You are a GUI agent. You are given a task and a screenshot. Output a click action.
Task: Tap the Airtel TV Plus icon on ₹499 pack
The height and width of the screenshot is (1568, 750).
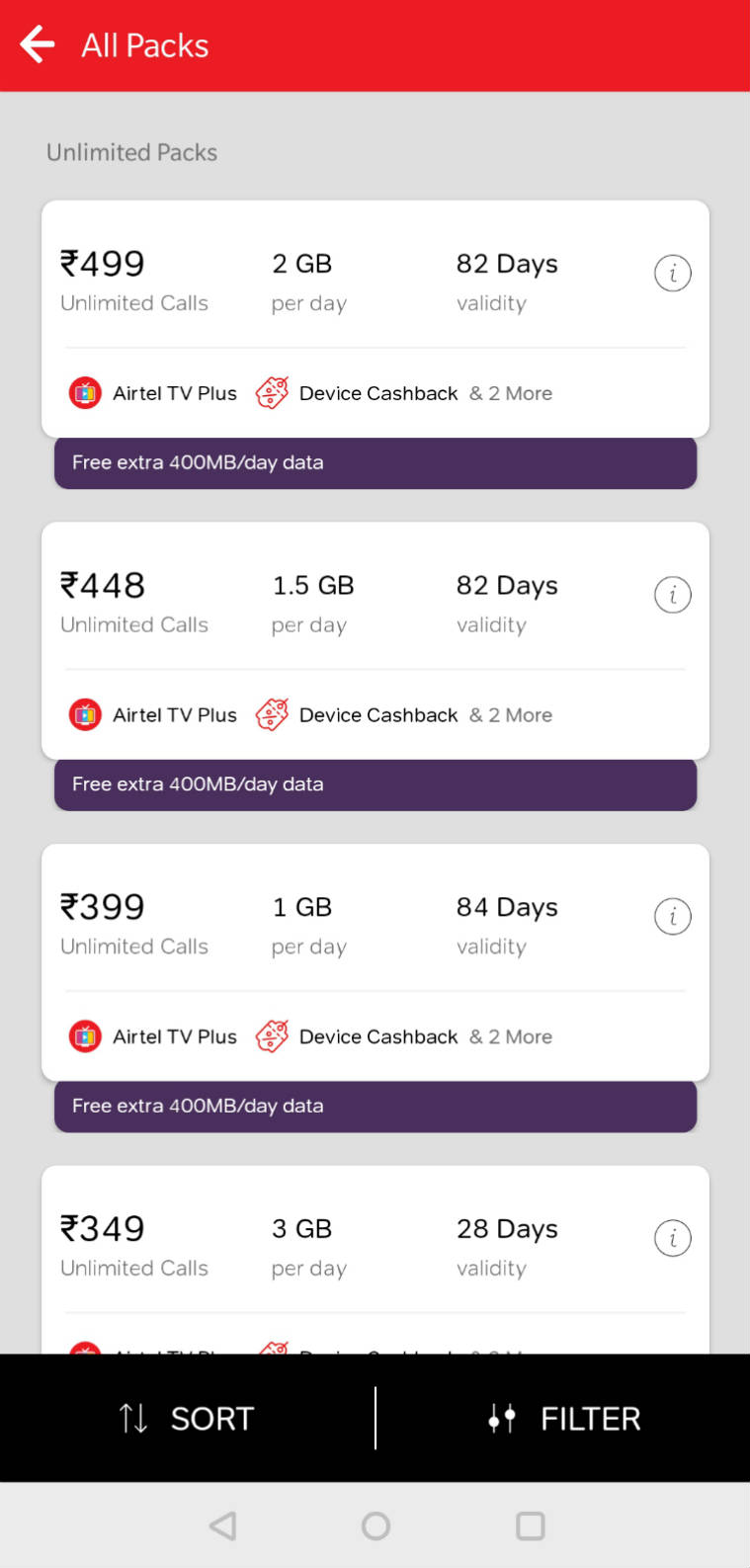tap(85, 392)
